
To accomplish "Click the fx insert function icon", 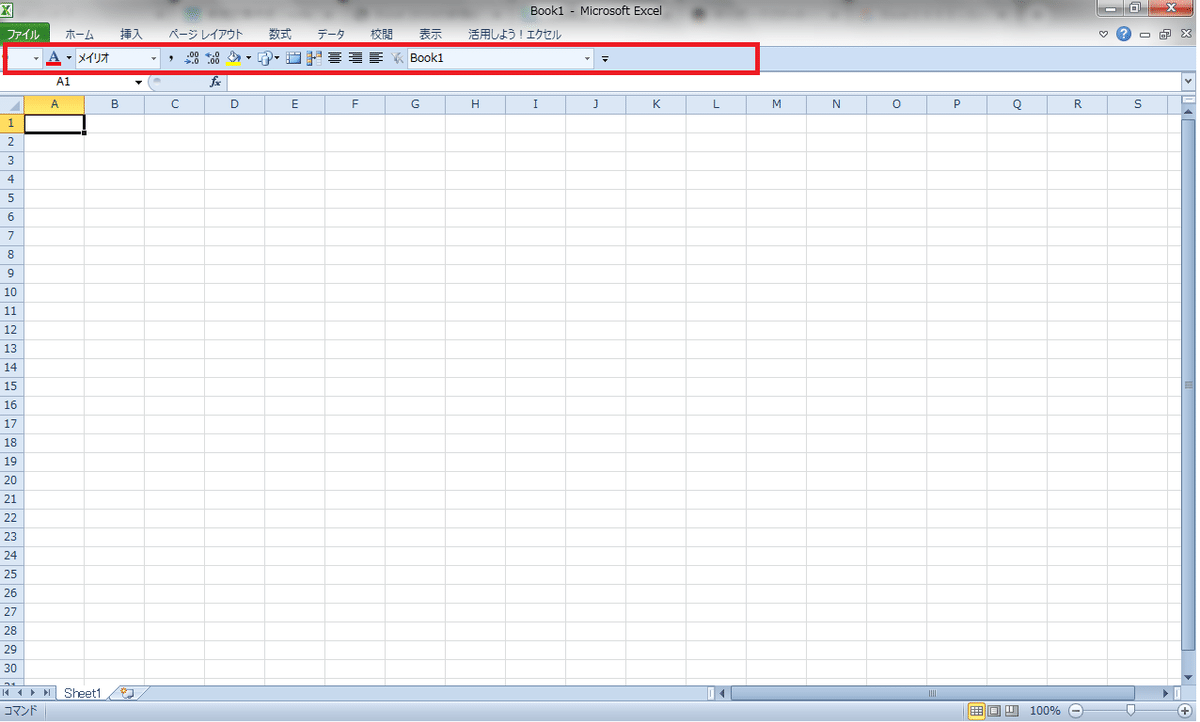I will coord(215,82).
